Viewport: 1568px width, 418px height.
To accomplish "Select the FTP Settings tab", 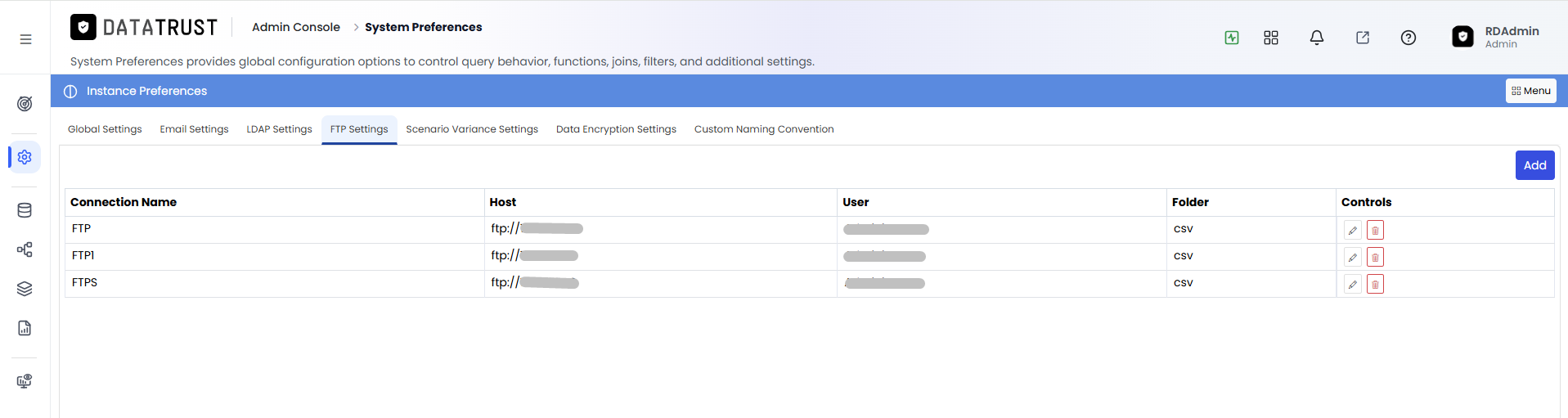I will click(x=359, y=129).
